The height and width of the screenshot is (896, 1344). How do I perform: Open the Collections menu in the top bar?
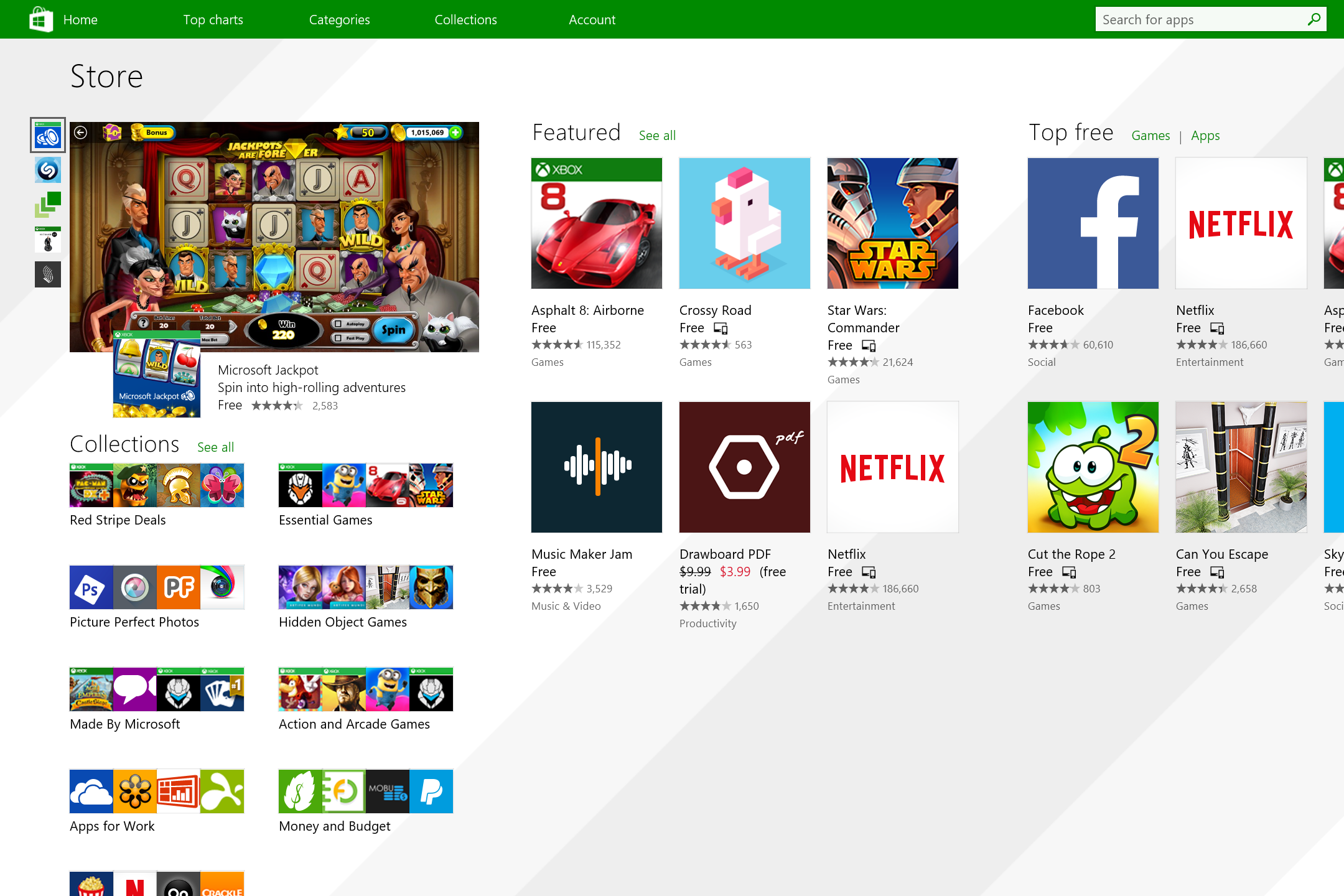click(x=465, y=20)
